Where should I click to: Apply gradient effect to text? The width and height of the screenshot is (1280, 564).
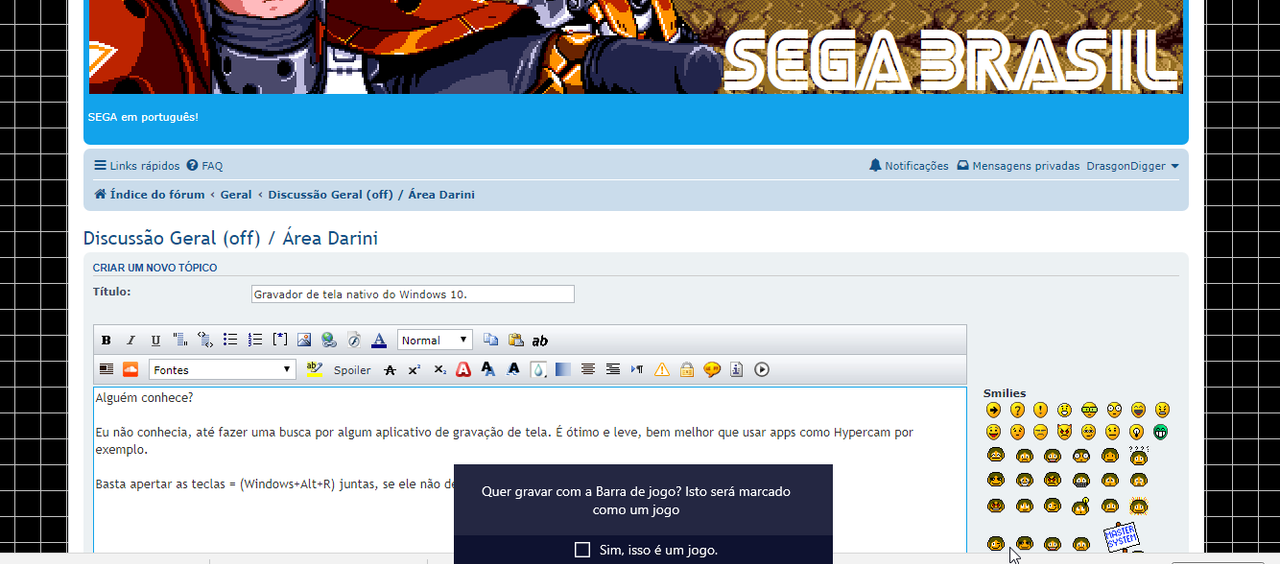click(x=563, y=369)
